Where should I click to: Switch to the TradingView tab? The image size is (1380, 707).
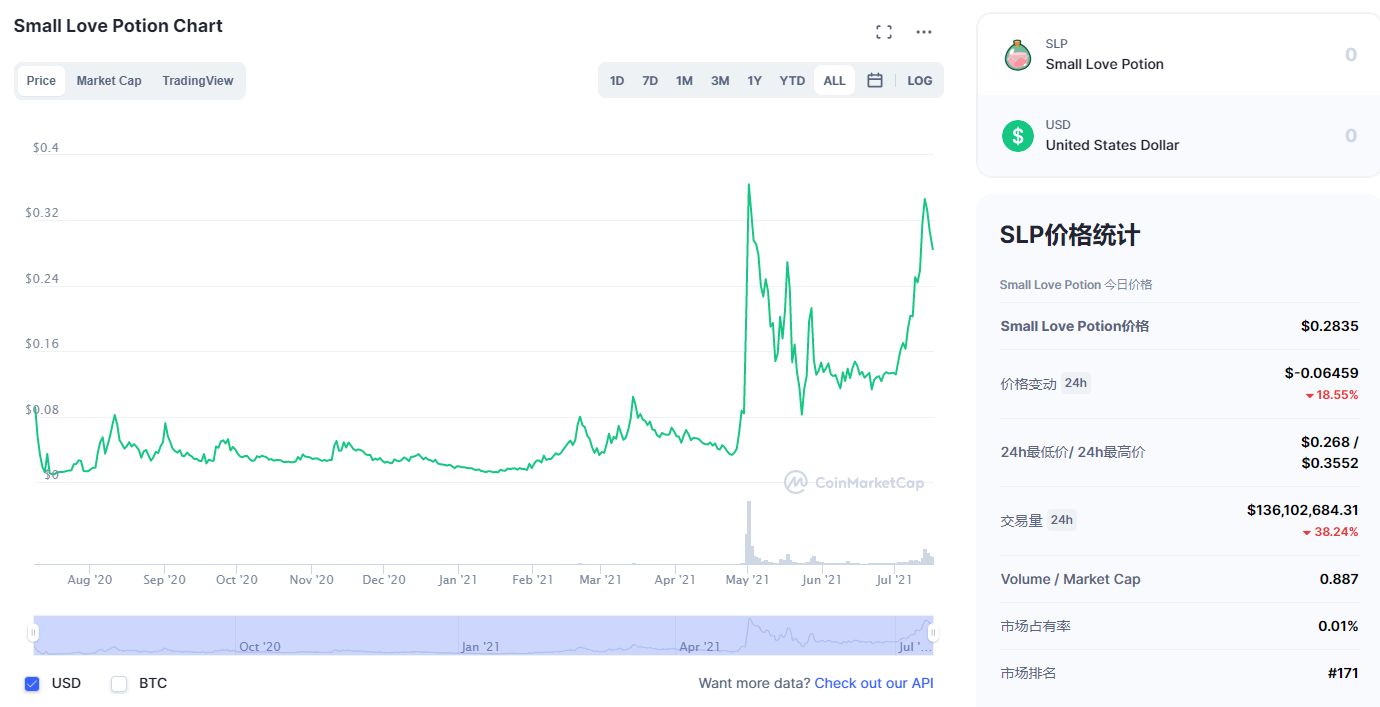198,80
